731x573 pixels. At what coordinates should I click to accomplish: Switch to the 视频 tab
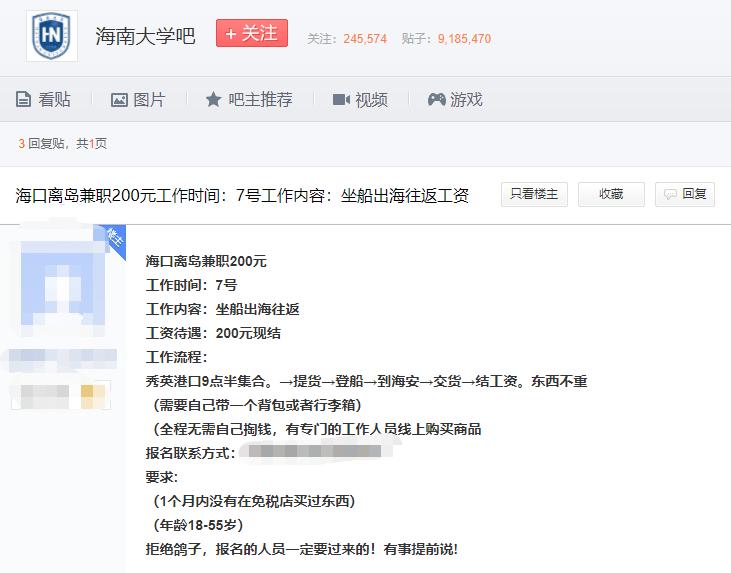(360, 99)
